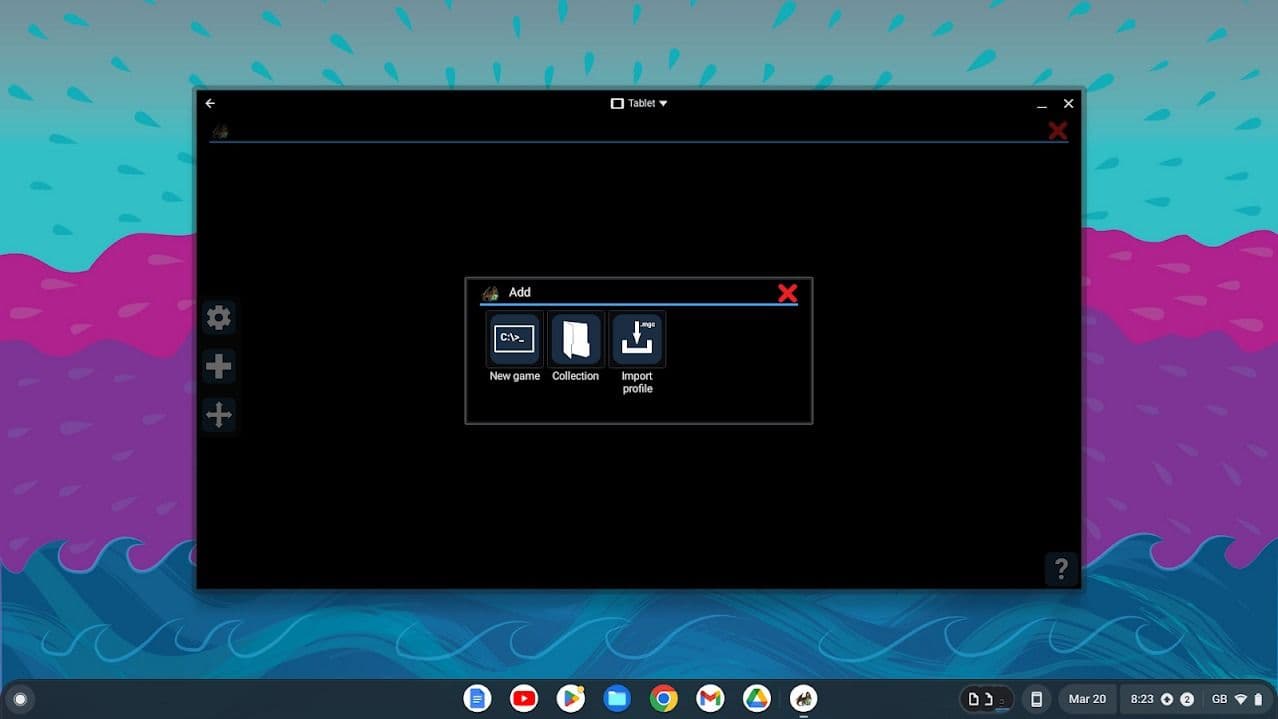This screenshot has height=719, width=1278.
Task: Open help using the question mark icon
Action: (1061, 568)
